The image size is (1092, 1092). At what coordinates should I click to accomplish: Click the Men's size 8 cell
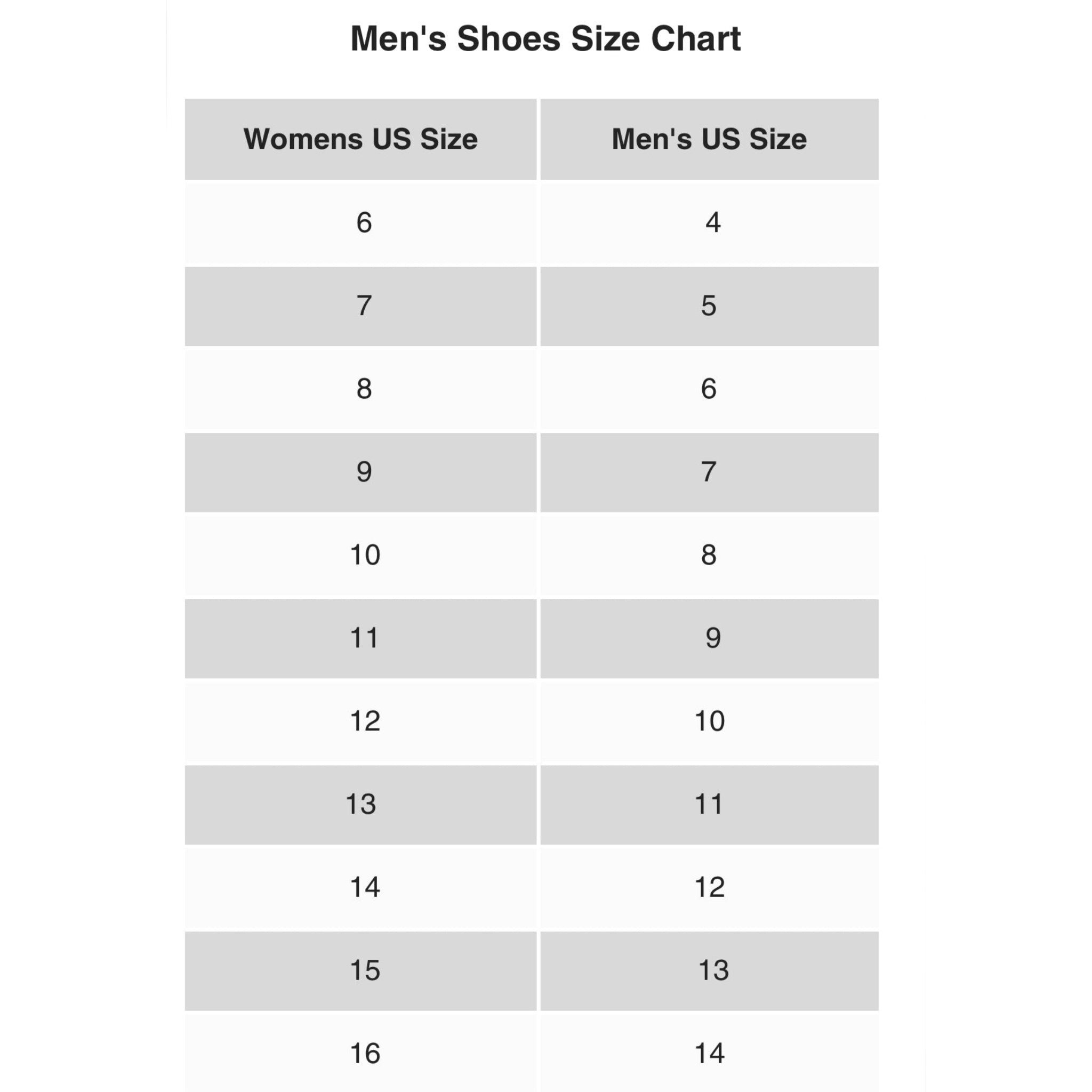tap(709, 555)
